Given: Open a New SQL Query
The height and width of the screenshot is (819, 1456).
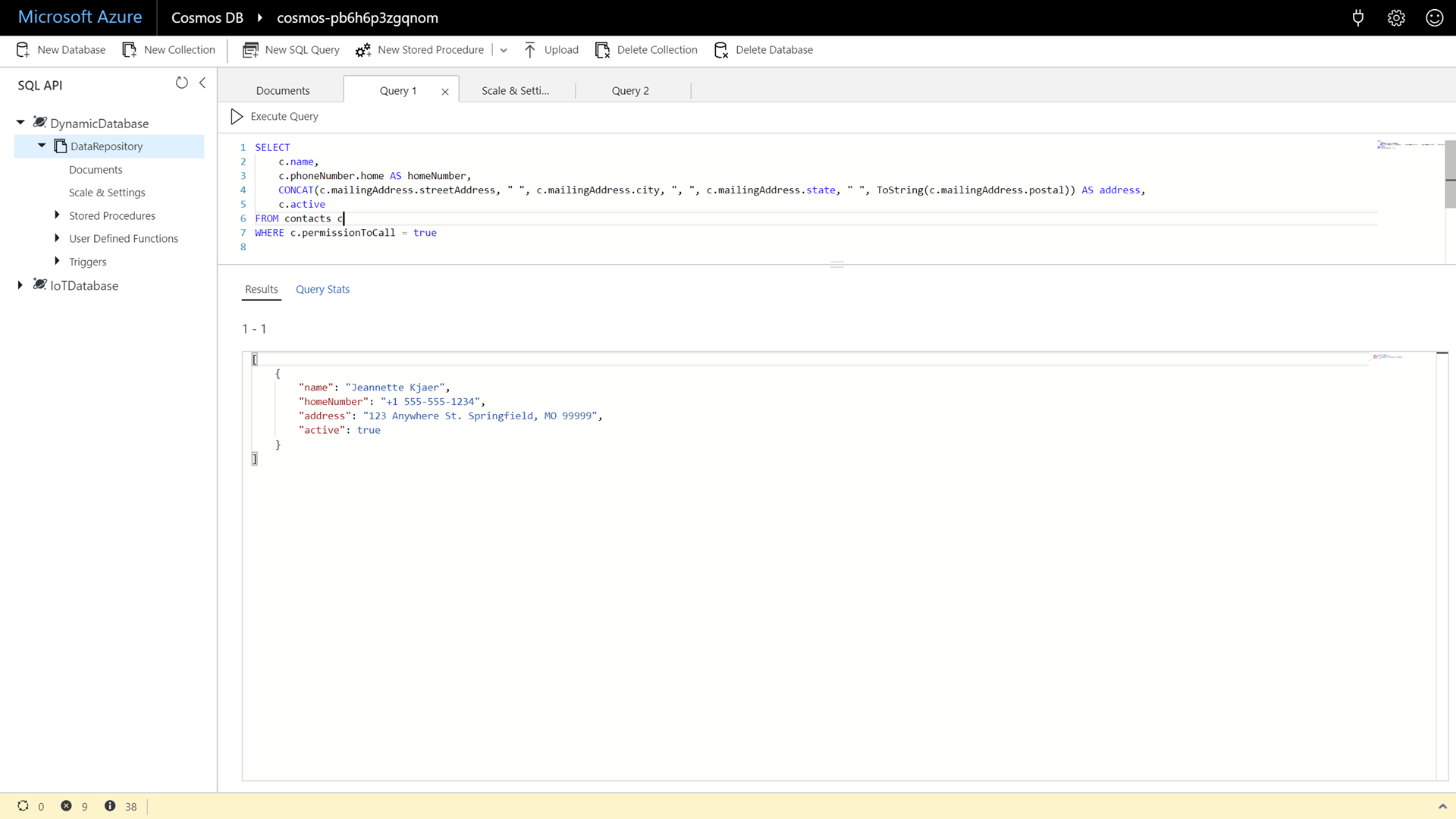Looking at the screenshot, I should pyautogui.click(x=291, y=50).
